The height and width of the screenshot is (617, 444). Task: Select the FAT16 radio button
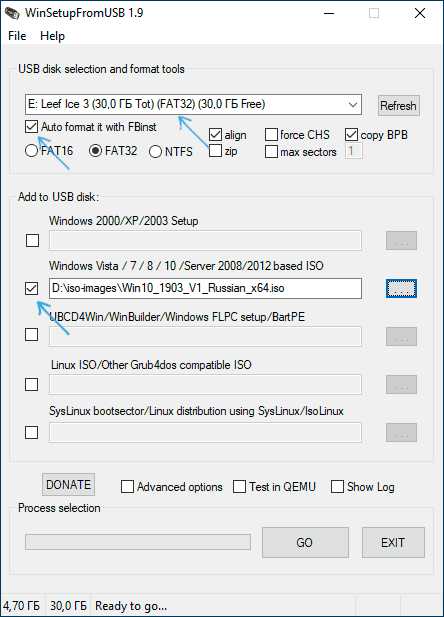[x=31, y=151]
